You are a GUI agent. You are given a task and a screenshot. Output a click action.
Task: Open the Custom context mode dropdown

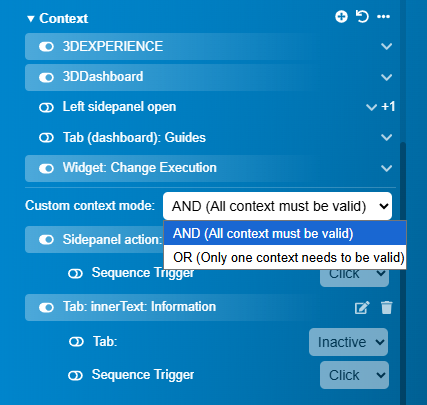coord(277,206)
